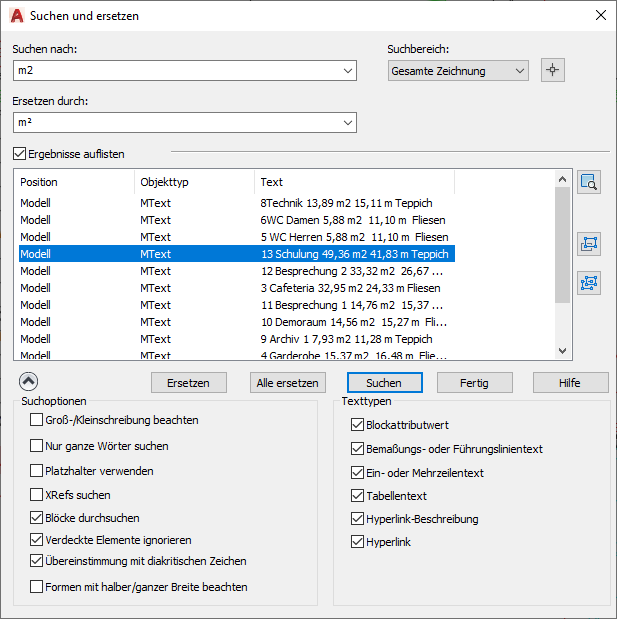Select the 3 Cafeteria result row
The width and height of the screenshot is (617, 619).
235,288
